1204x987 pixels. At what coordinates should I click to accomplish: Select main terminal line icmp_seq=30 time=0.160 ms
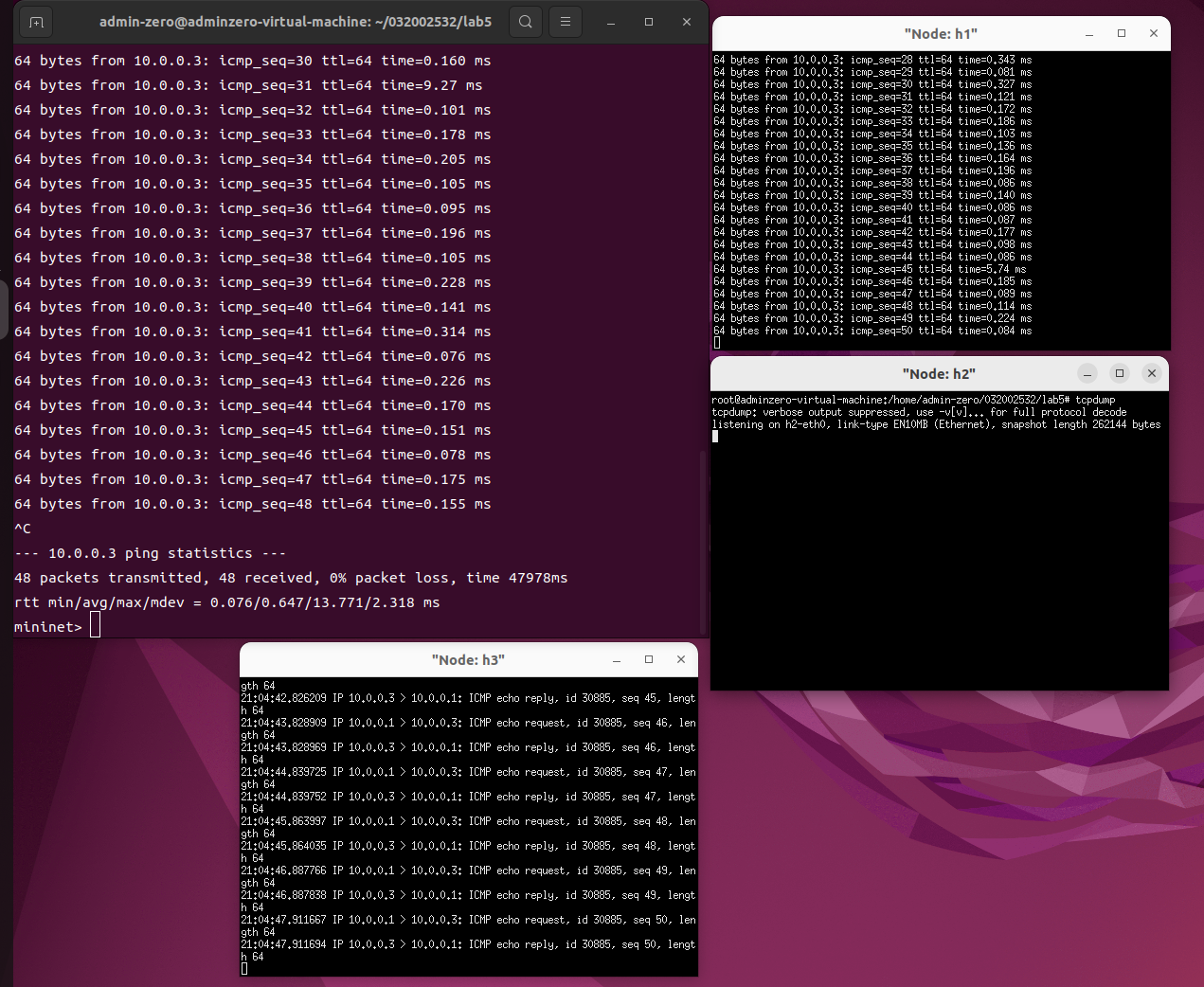click(252, 61)
